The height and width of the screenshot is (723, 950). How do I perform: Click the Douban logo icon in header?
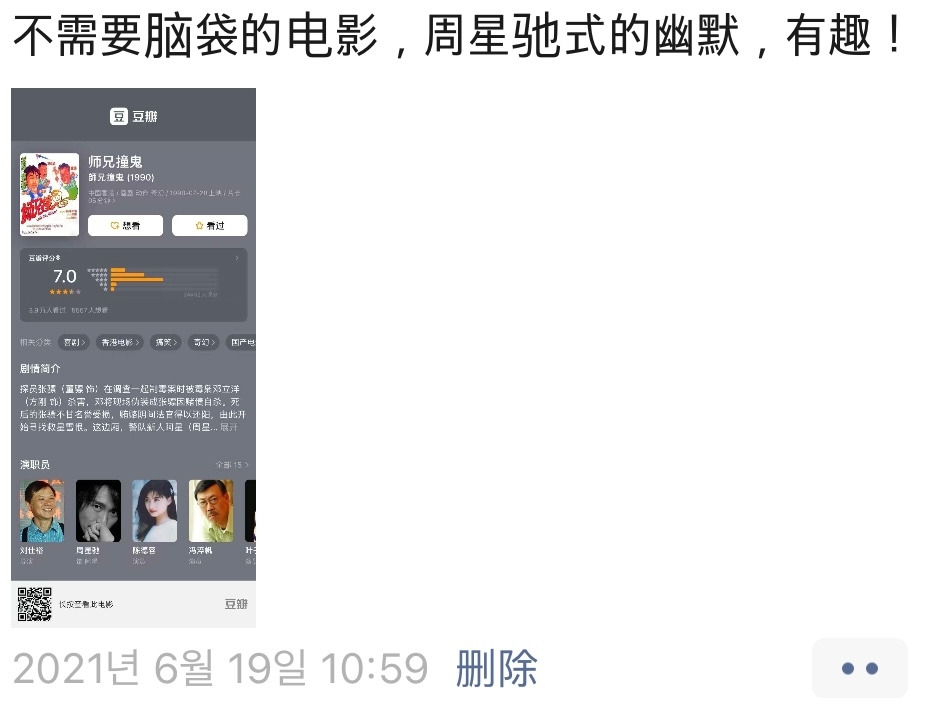119,116
